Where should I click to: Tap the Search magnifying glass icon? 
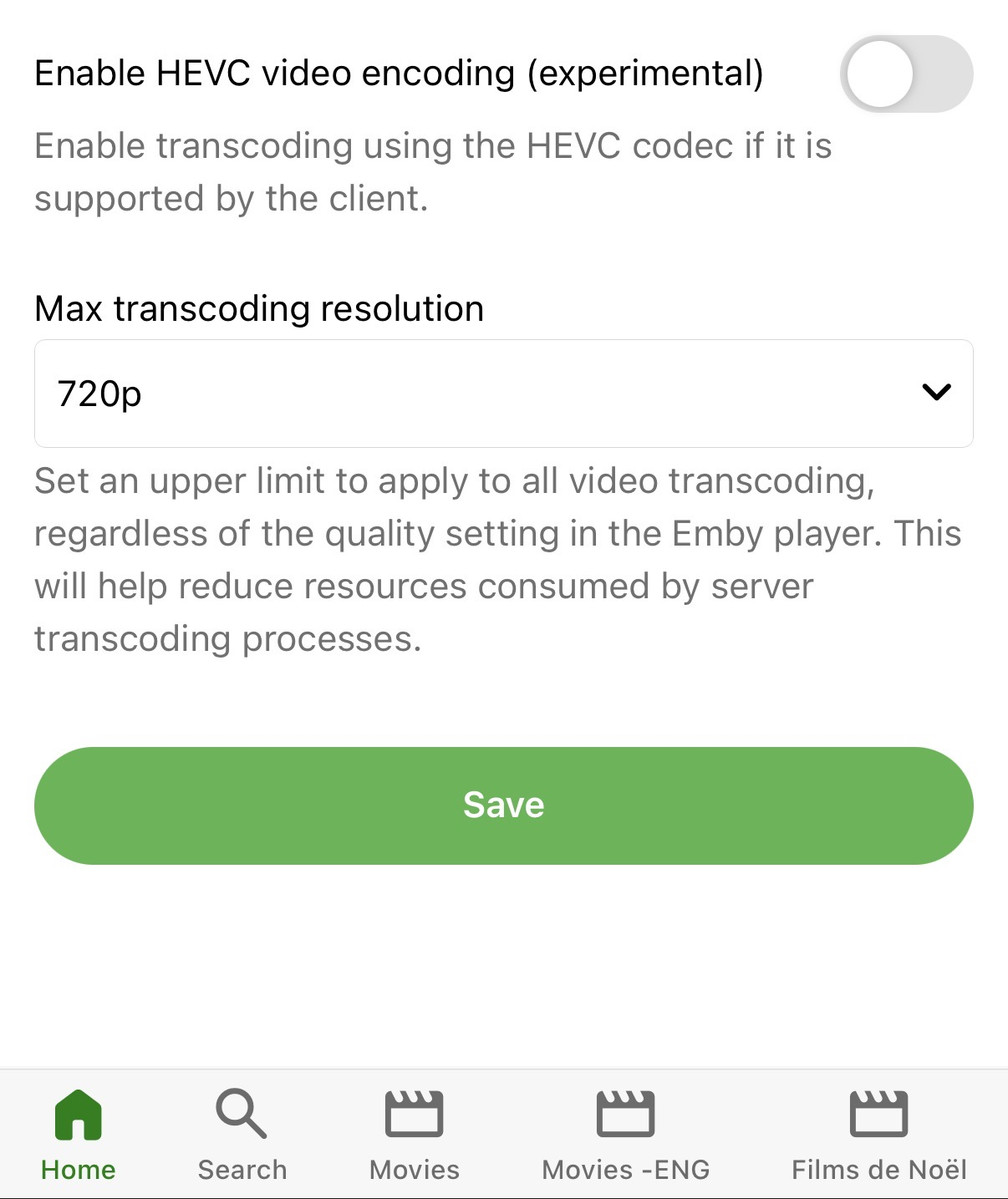242,1114
